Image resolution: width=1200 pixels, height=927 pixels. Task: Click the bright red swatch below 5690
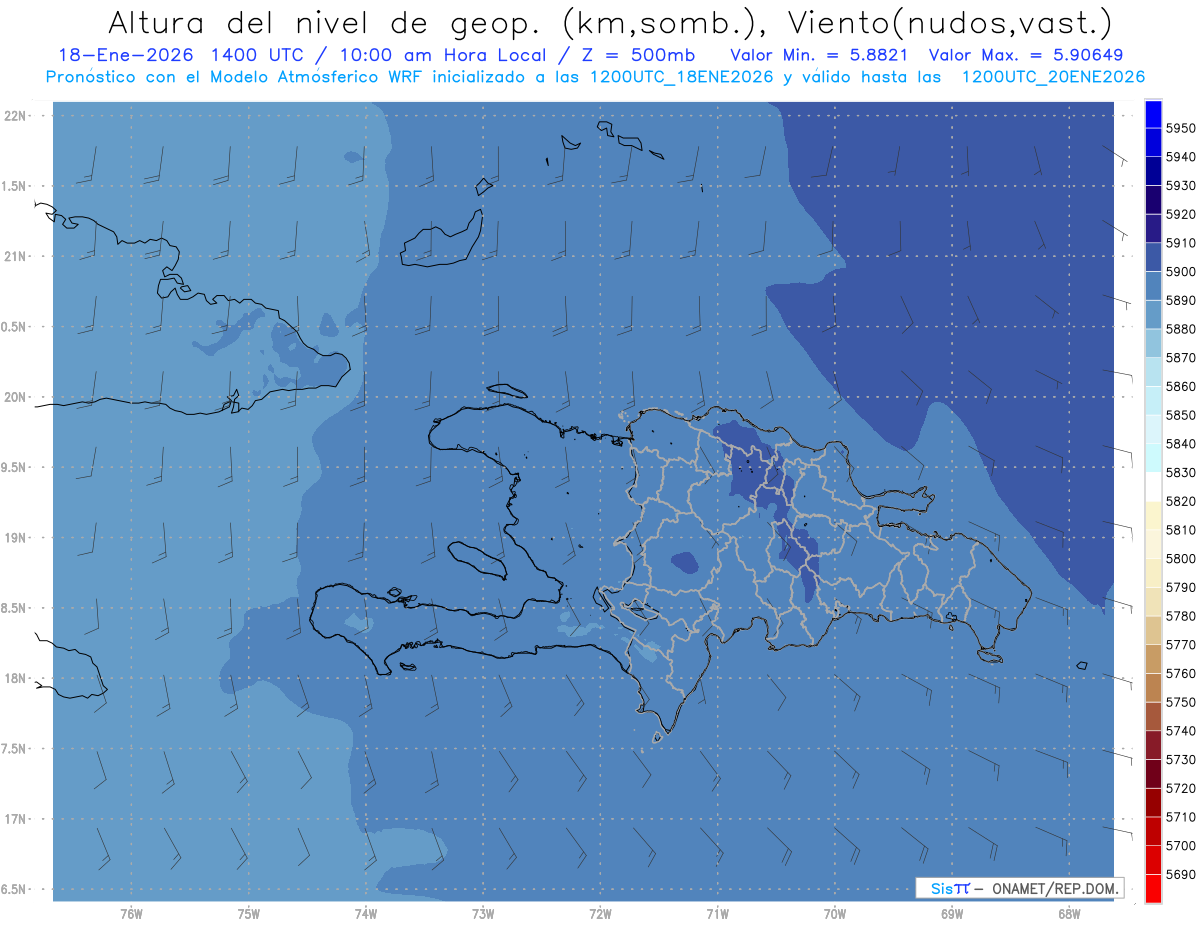(x=1153, y=888)
